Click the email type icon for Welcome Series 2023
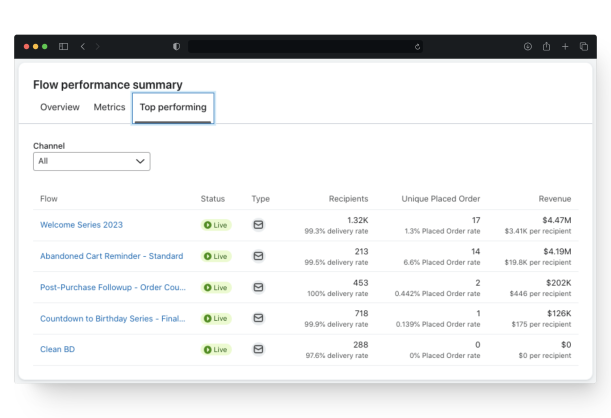The width and height of the screenshot is (611, 418). click(x=258, y=225)
